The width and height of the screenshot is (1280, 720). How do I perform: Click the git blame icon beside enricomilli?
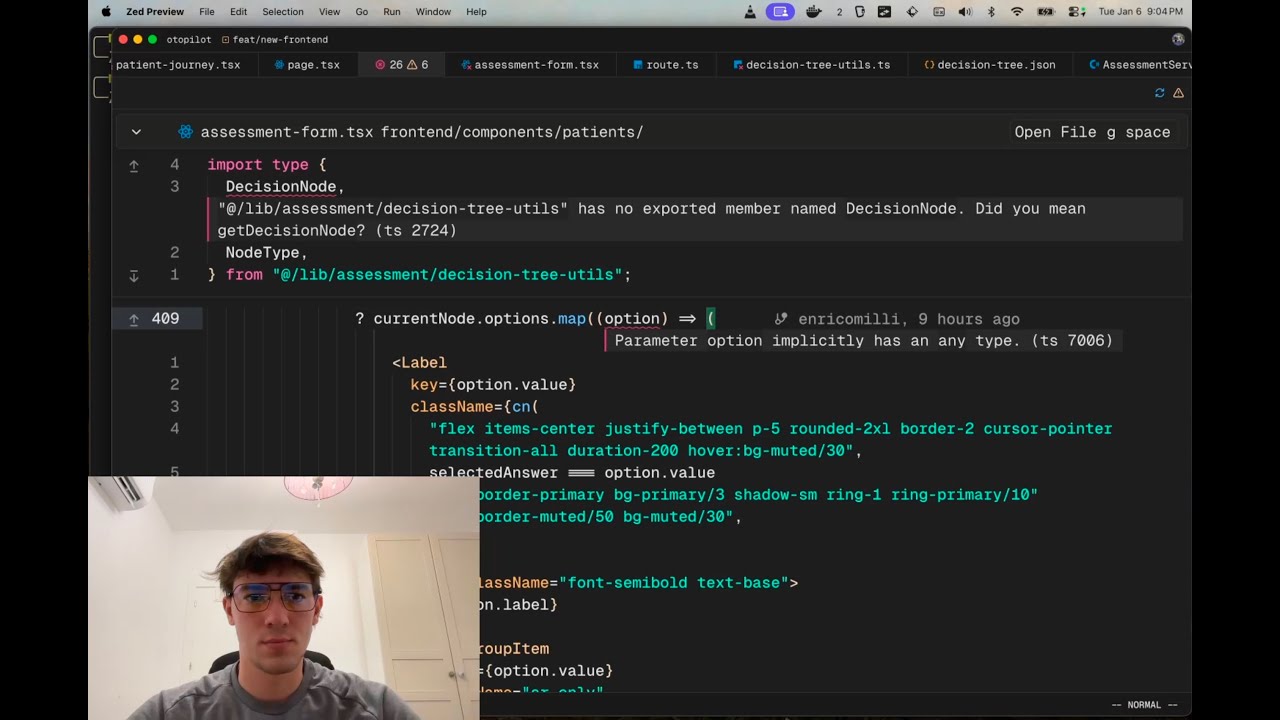pyautogui.click(x=781, y=319)
